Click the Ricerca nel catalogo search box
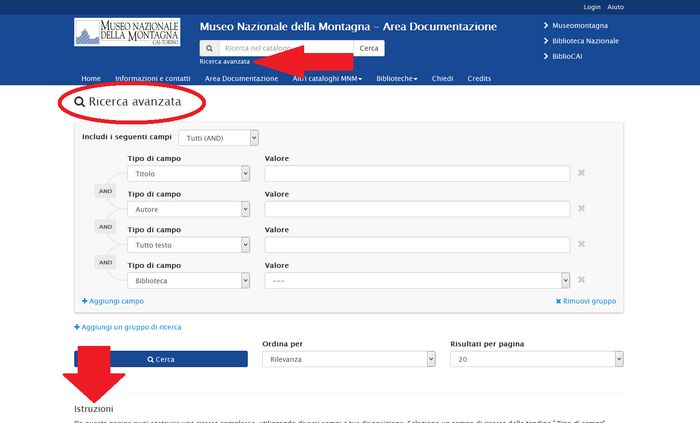 pos(286,48)
